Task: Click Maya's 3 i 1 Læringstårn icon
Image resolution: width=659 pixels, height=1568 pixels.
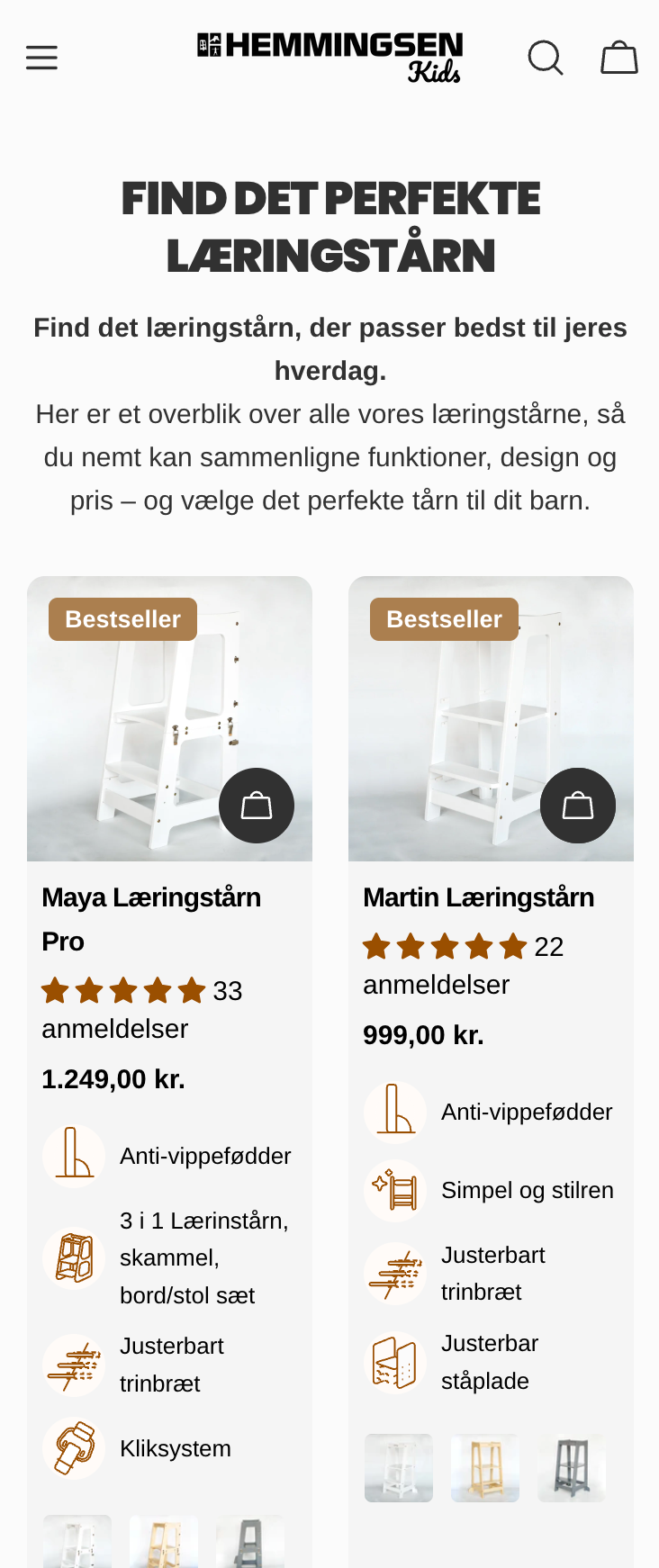Action: 74,1257
